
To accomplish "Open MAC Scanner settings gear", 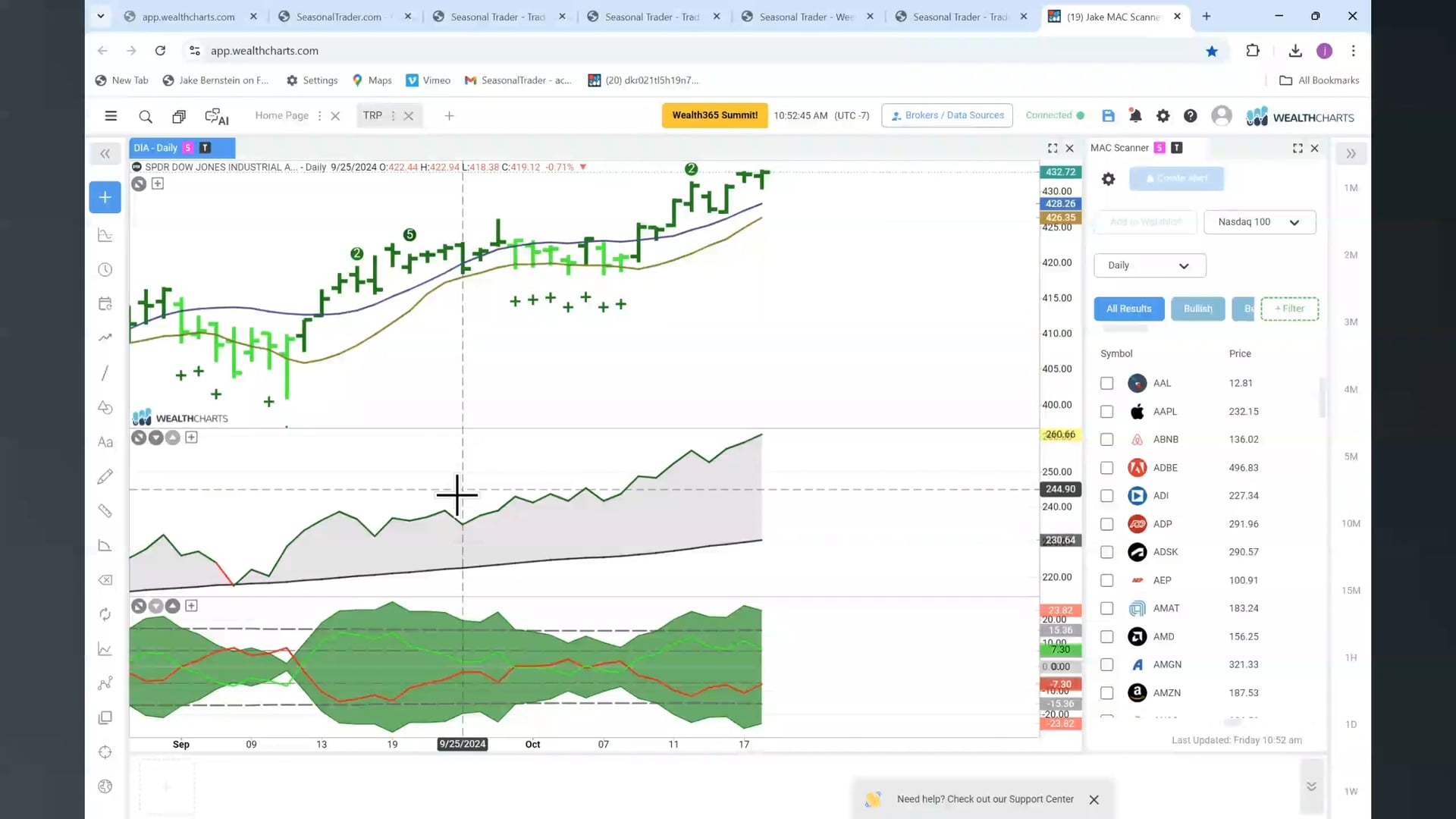I will coord(1108,179).
